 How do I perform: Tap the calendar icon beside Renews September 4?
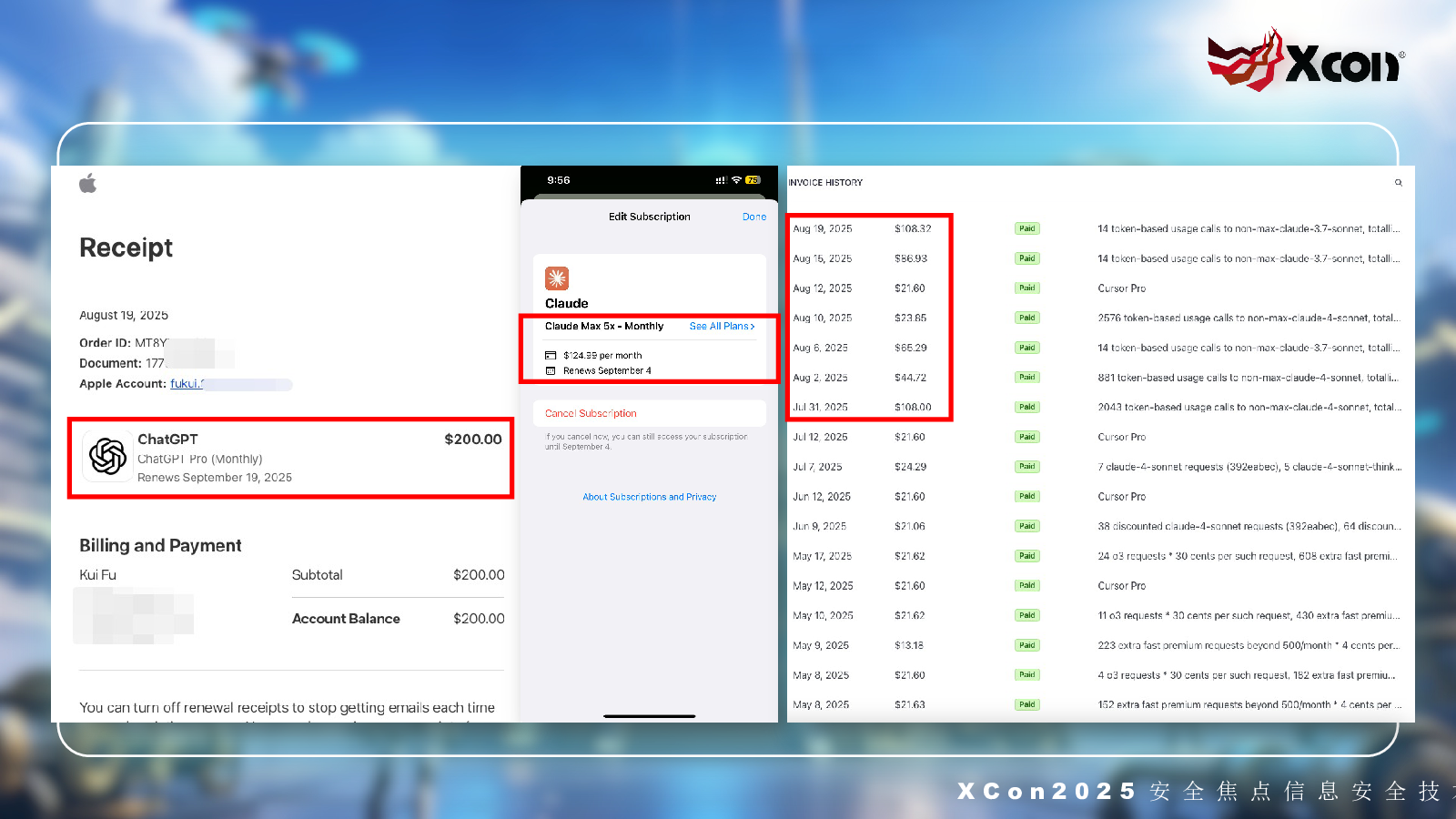click(551, 371)
